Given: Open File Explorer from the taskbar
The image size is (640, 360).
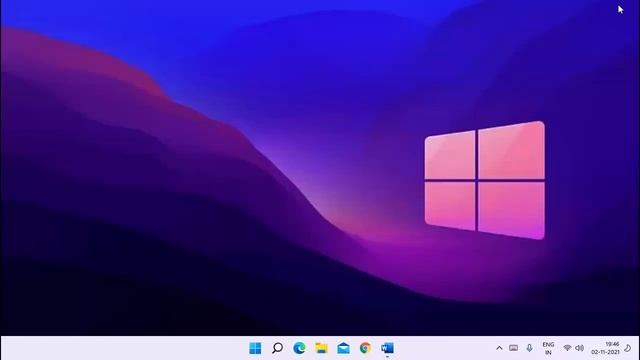Looking at the screenshot, I should click(x=321, y=348).
